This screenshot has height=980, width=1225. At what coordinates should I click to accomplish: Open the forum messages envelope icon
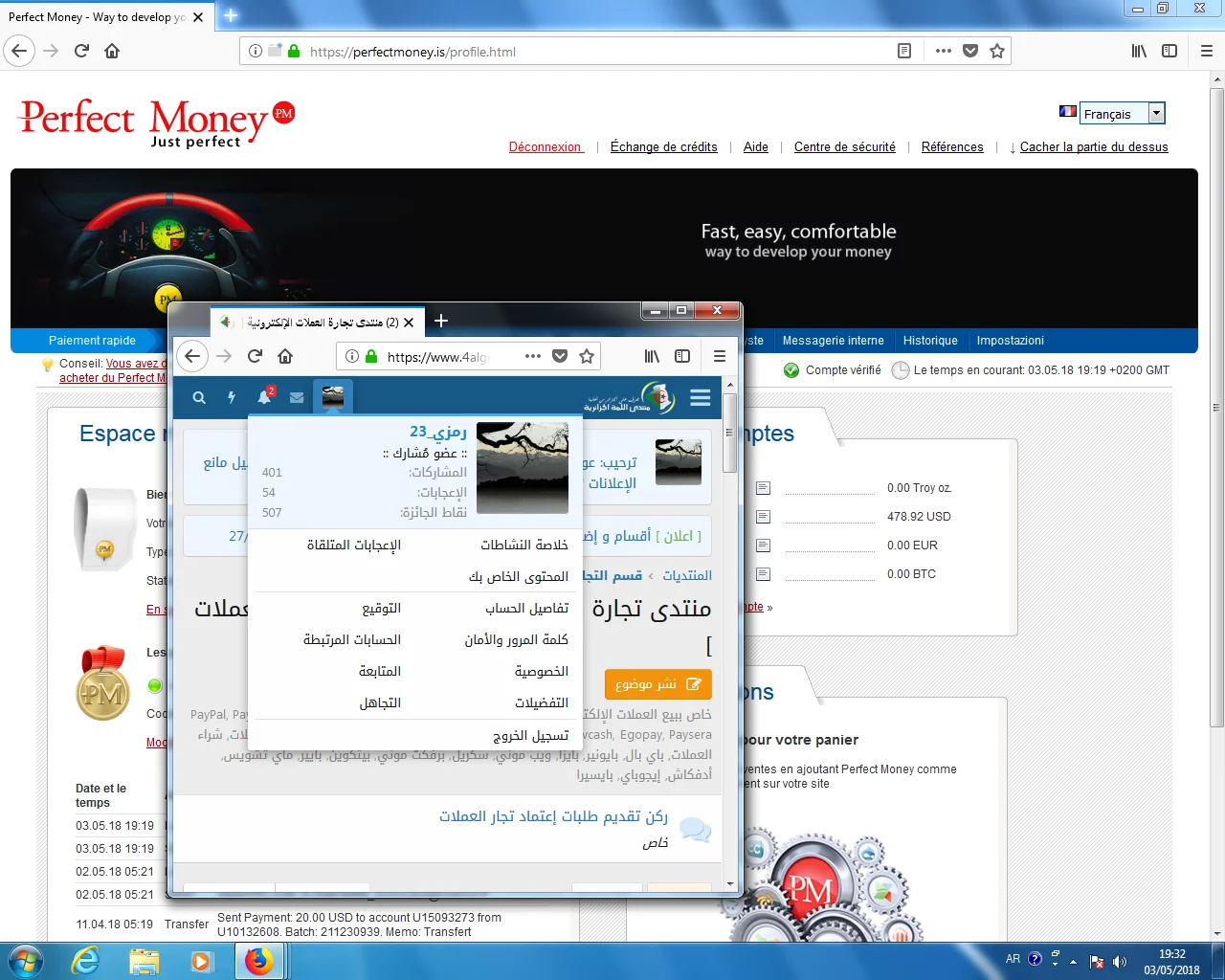(x=297, y=397)
